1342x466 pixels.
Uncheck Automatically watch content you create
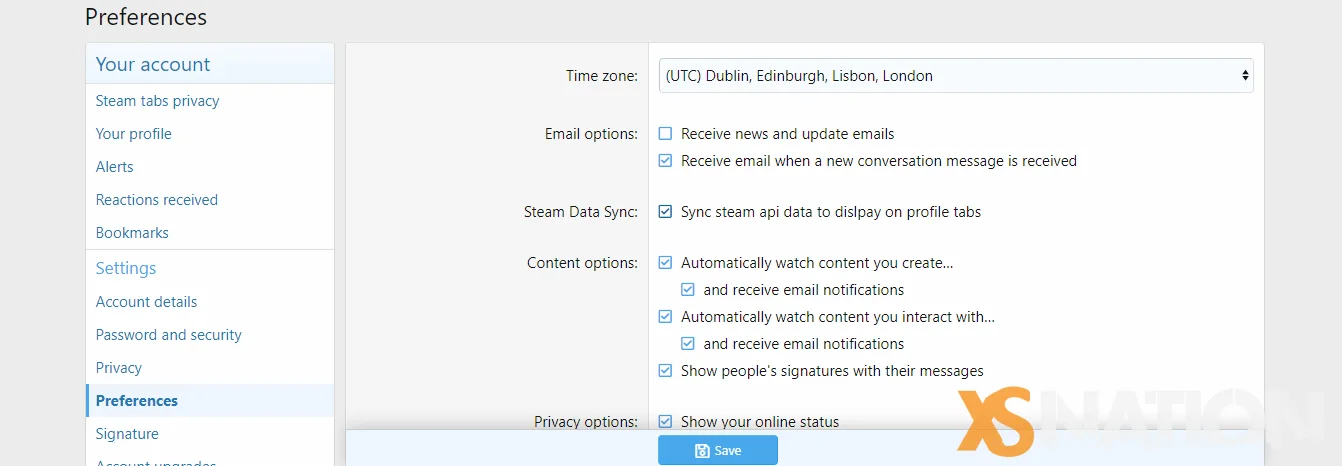tap(665, 263)
